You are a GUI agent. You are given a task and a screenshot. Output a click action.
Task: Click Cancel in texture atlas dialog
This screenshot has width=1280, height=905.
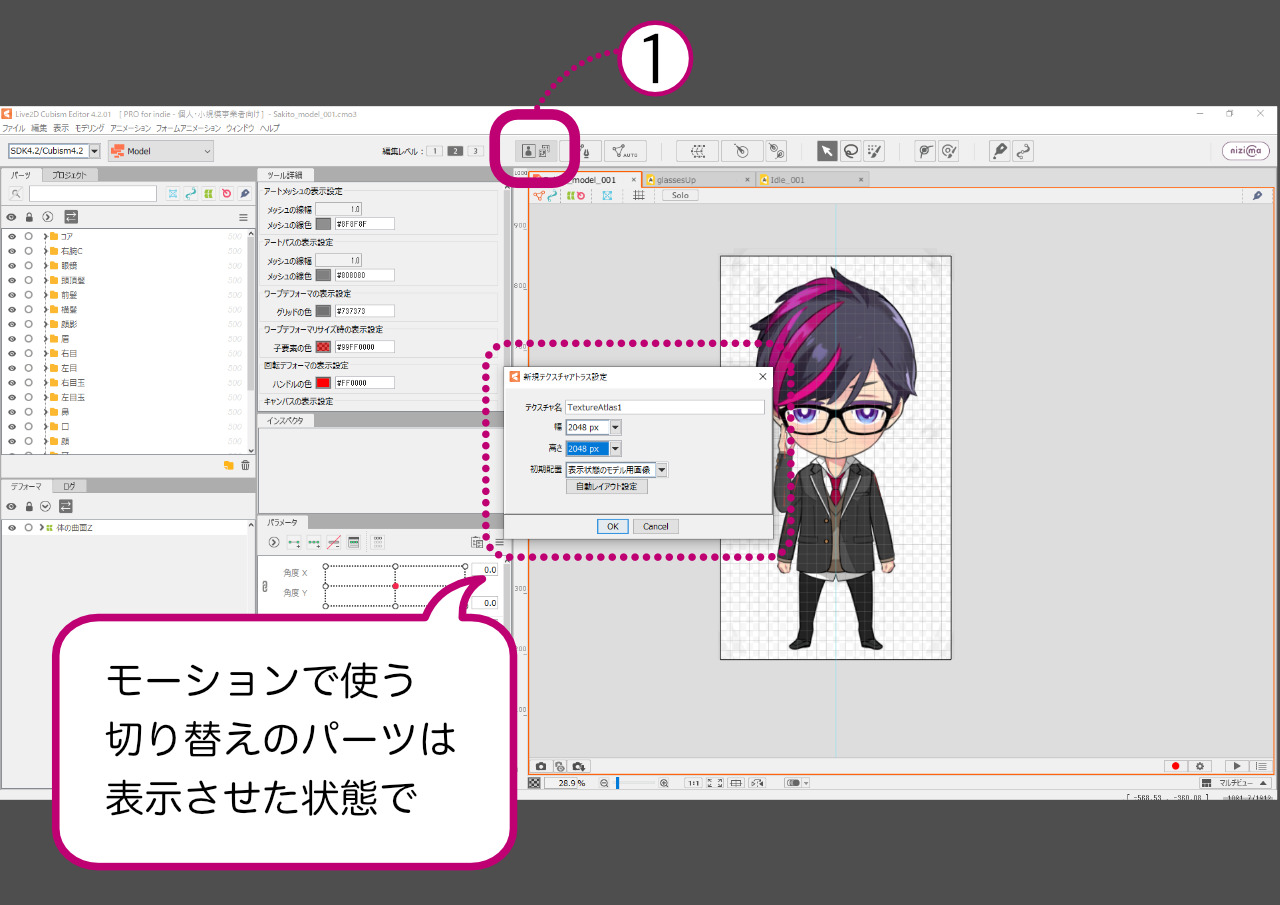pyautogui.click(x=656, y=526)
